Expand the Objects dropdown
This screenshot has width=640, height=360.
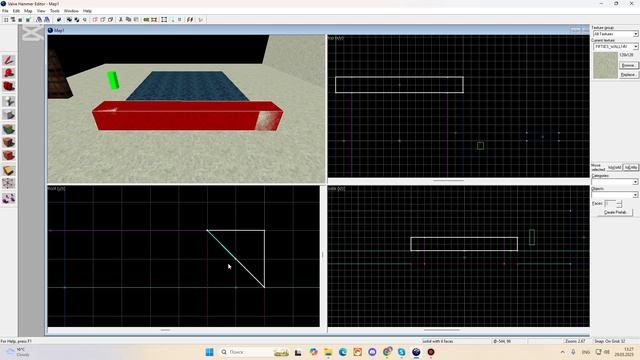click(636, 195)
